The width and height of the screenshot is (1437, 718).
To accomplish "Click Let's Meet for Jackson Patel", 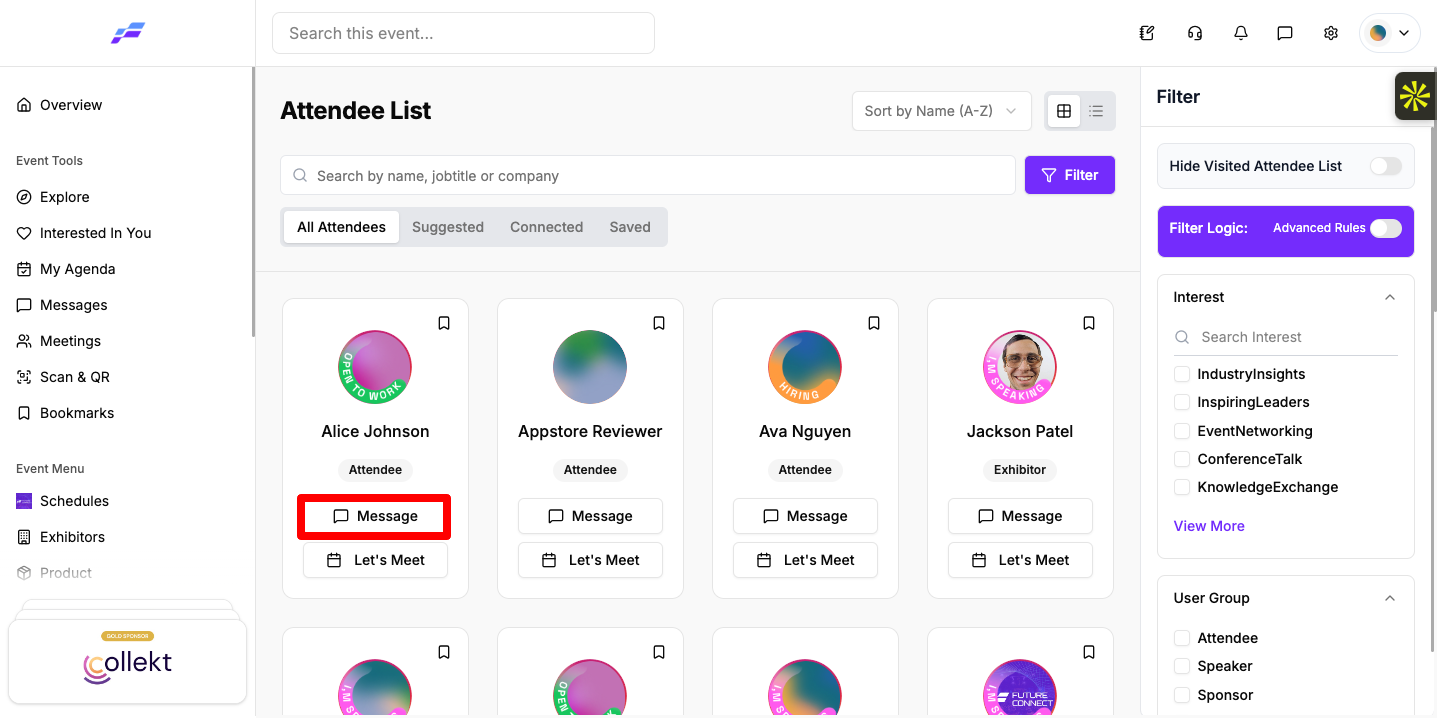I will pyautogui.click(x=1020, y=560).
